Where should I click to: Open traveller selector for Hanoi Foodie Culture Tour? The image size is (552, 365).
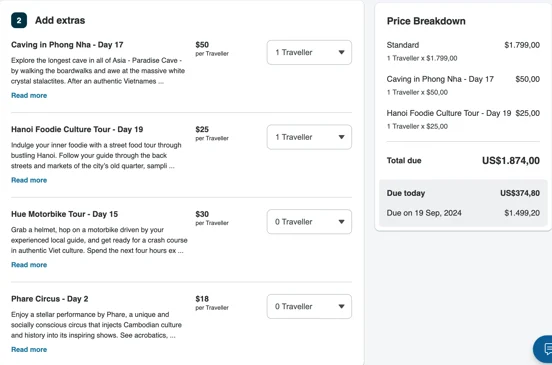309,137
